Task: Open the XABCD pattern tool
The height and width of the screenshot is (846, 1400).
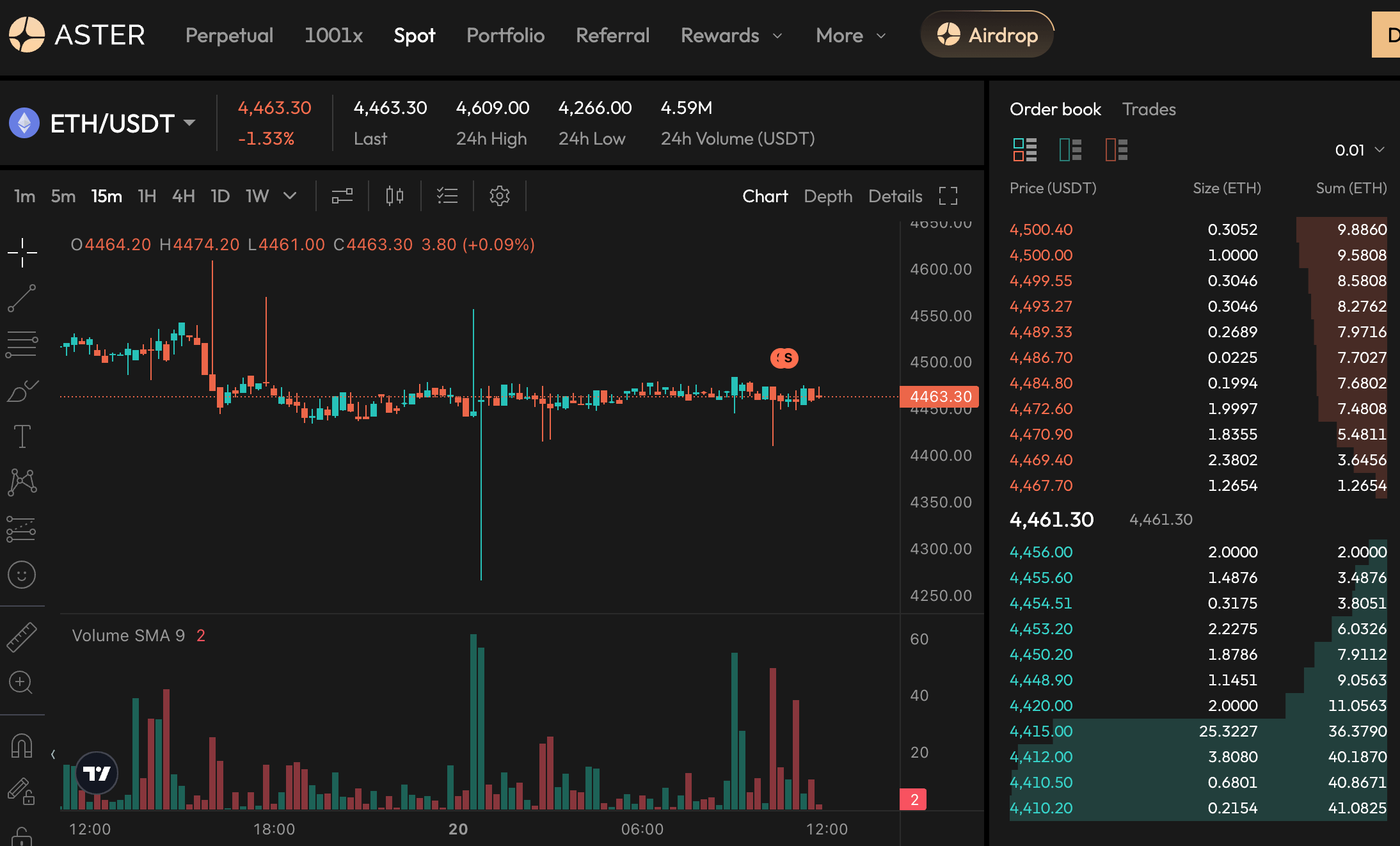Action: (x=22, y=482)
